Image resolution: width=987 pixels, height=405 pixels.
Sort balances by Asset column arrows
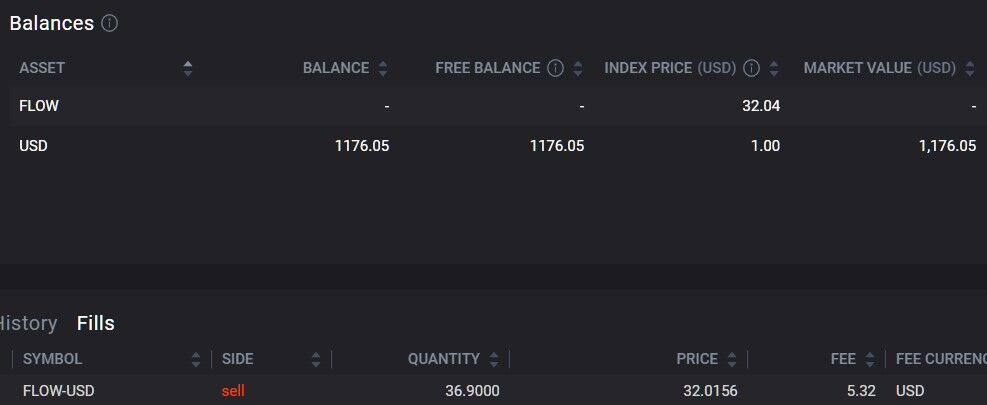click(x=188, y=68)
